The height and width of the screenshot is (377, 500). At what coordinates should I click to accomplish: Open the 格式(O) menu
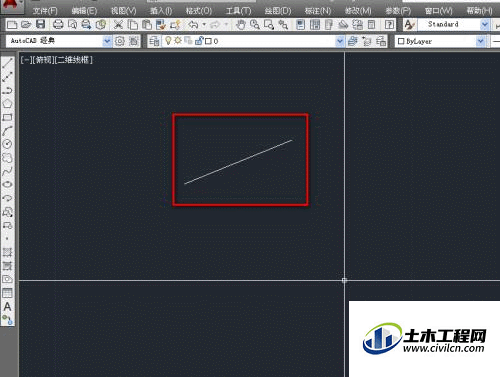[199, 11]
